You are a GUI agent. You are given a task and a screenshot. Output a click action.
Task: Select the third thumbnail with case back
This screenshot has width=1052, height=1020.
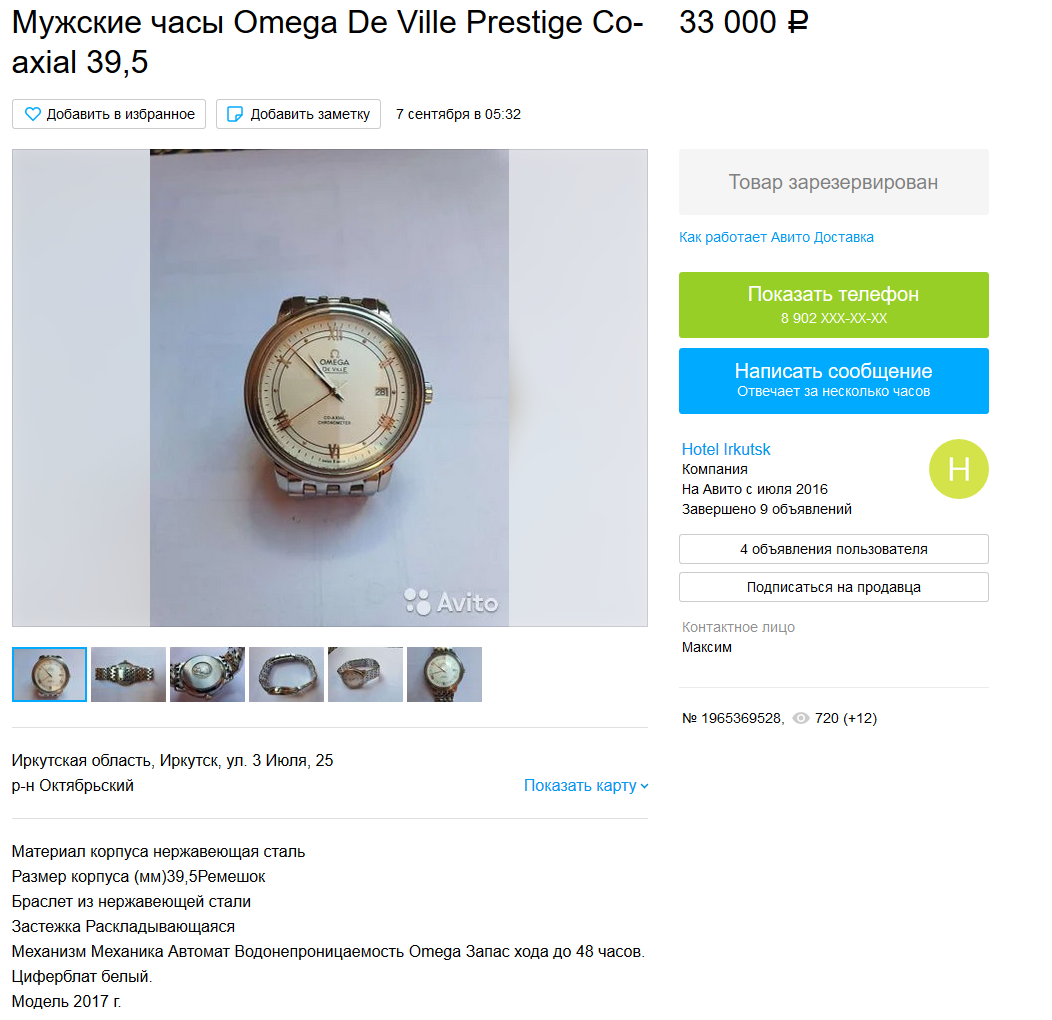point(207,674)
